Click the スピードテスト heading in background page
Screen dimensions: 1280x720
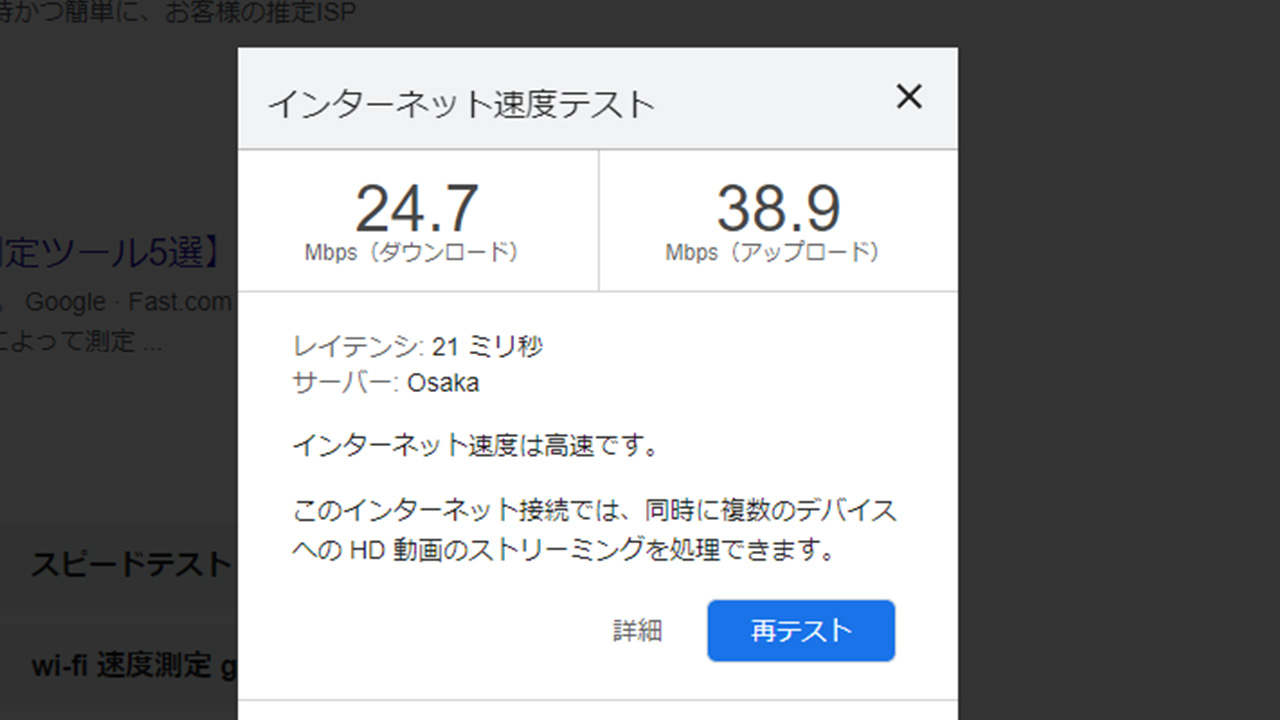tap(132, 564)
